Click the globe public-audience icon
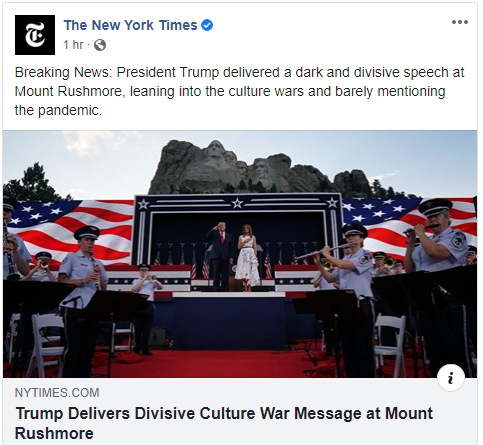483x445 pixels. [x=100, y=45]
